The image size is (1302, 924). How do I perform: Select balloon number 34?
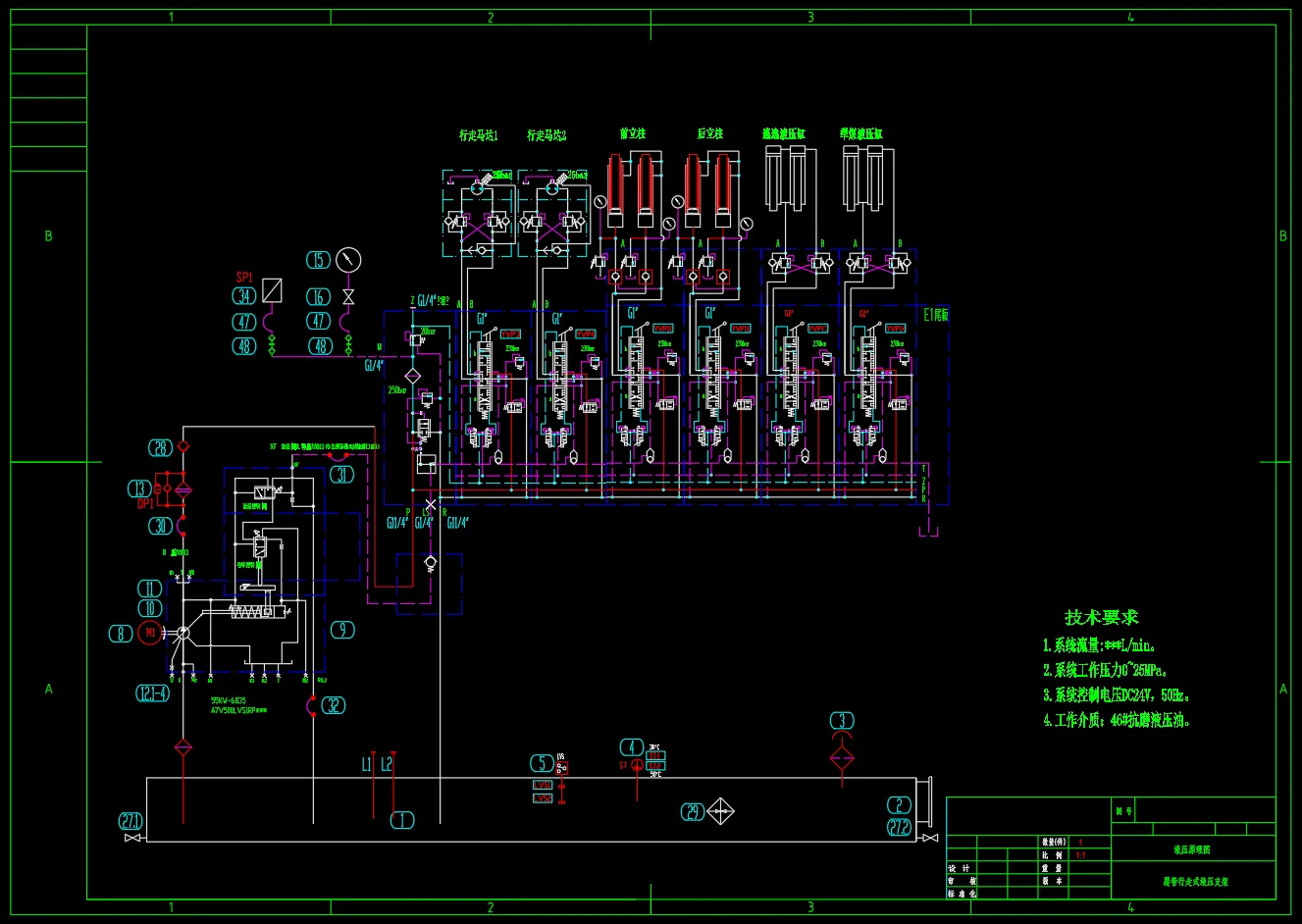pyautogui.click(x=244, y=295)
